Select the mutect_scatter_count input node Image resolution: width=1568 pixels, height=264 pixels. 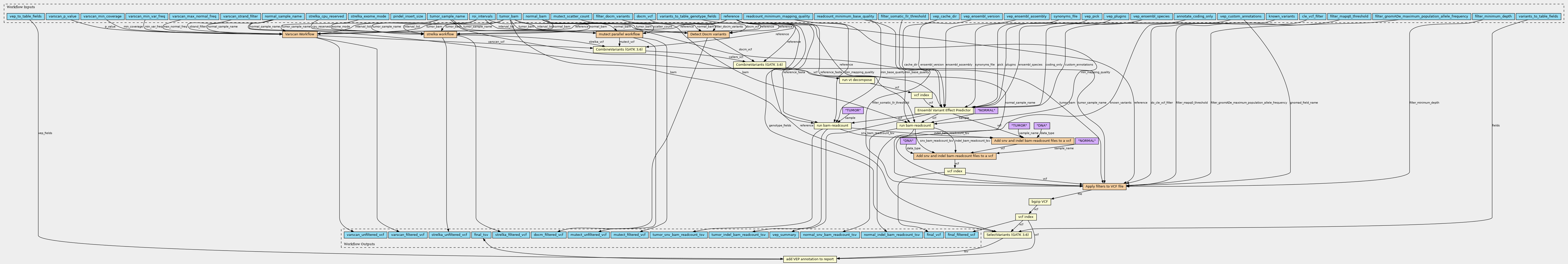coord(571,16)
